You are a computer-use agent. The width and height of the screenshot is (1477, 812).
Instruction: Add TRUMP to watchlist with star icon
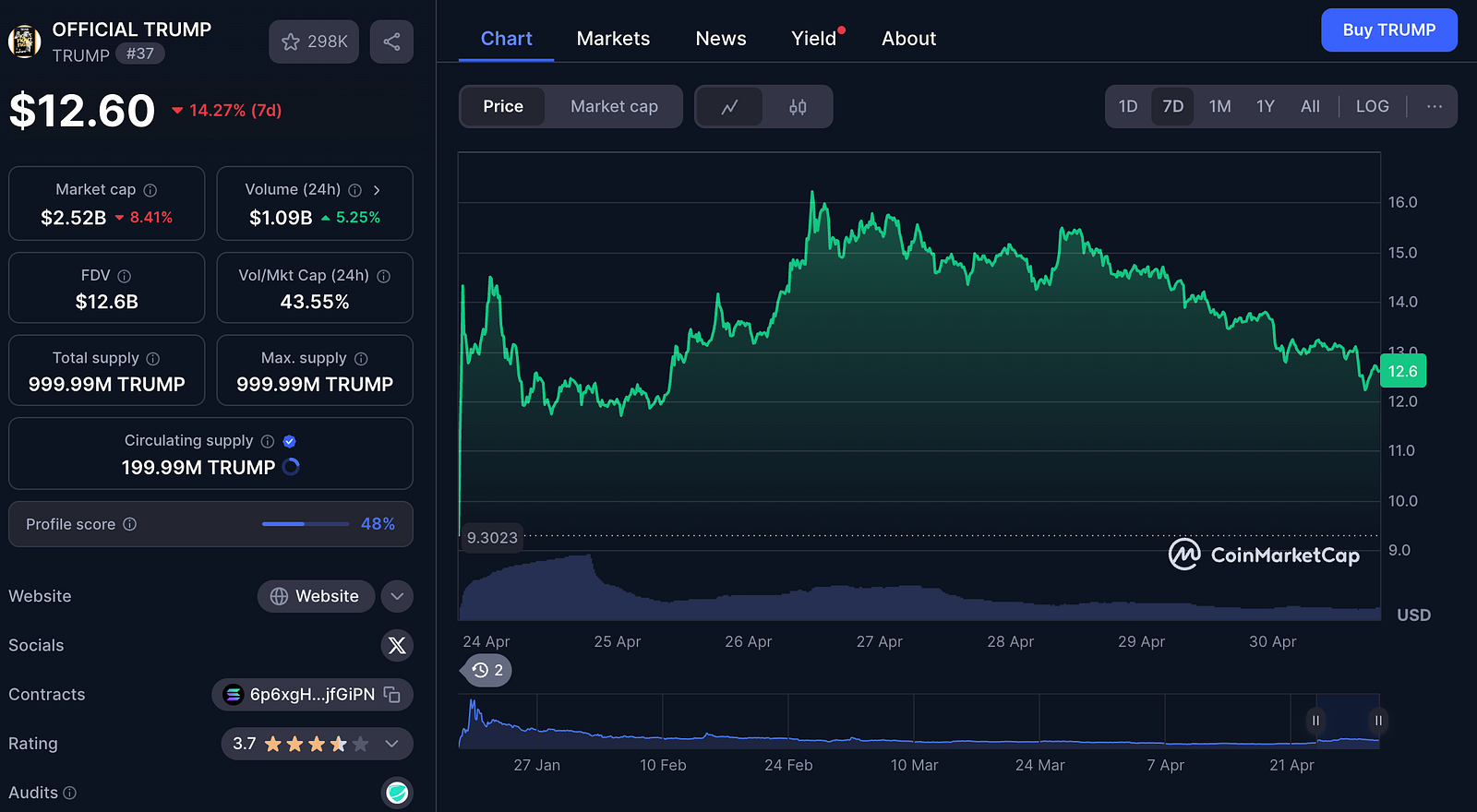click(x=314, y=42)
